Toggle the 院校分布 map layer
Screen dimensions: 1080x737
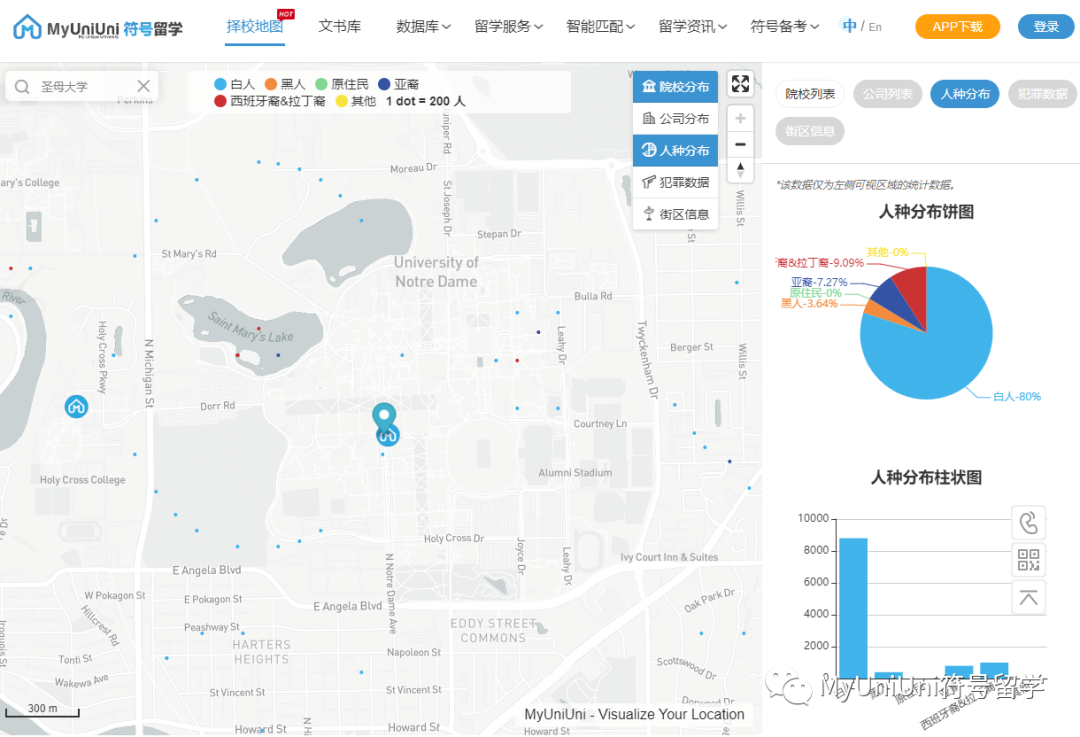[x=675, y=87]
